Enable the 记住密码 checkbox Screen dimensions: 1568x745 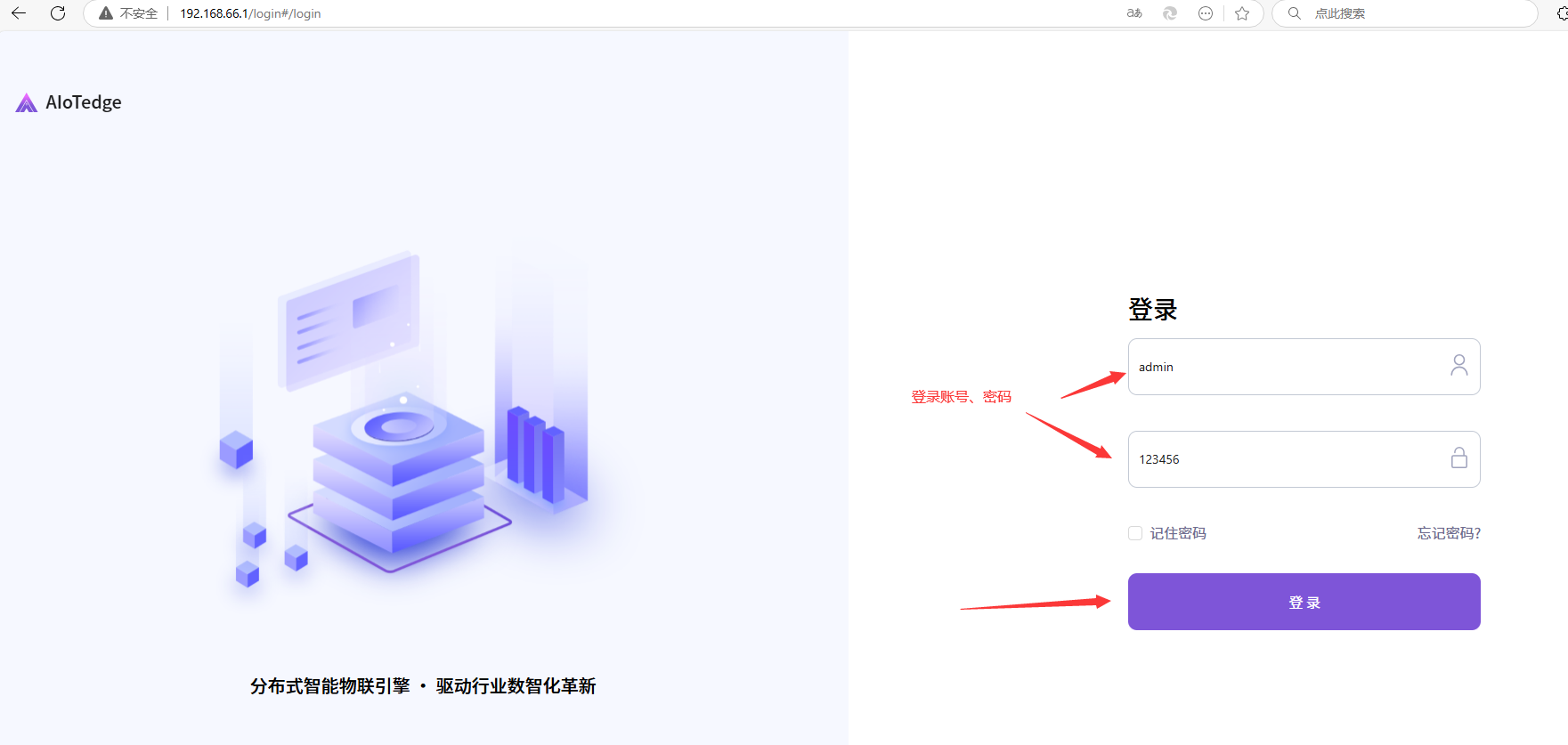(x=1135, y=533)
